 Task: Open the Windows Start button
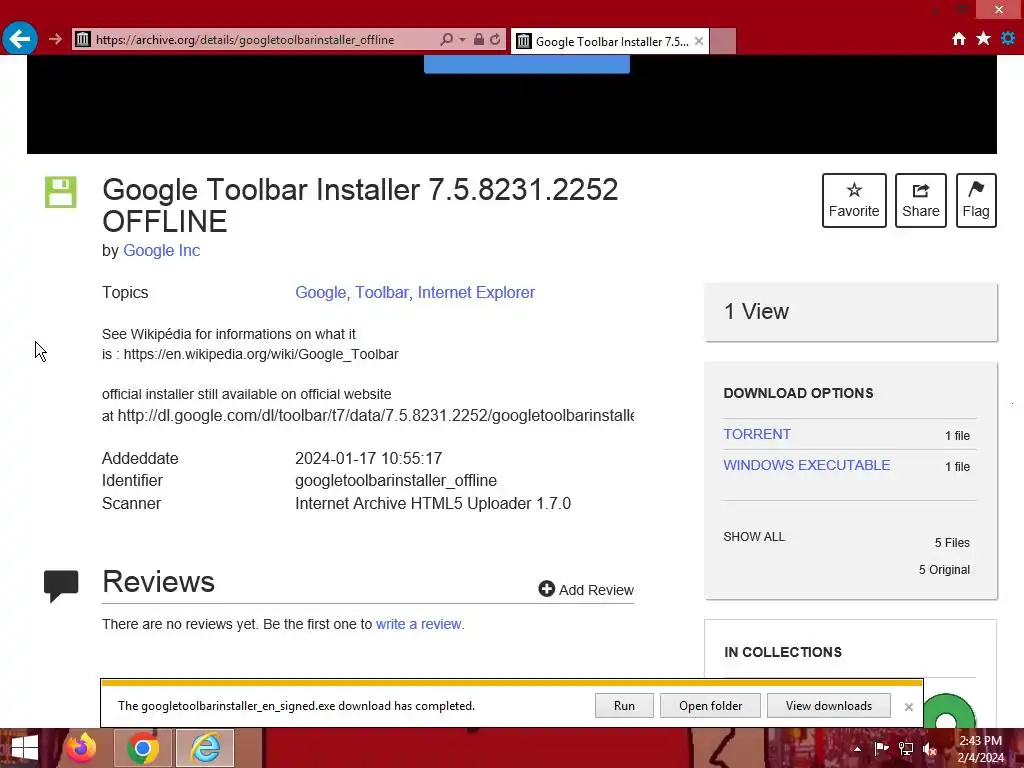(24, 748)
